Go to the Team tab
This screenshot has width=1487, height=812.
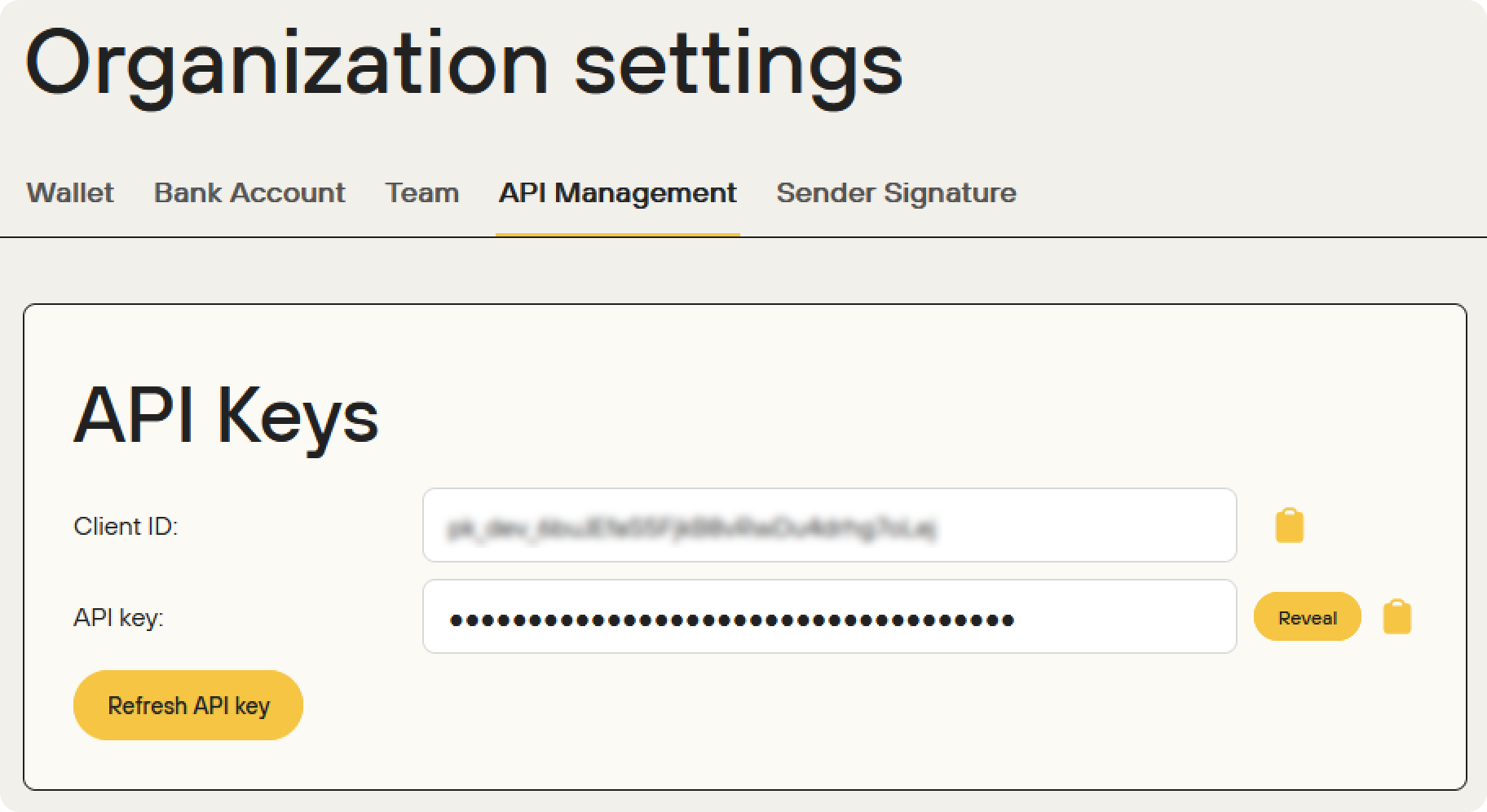(422, 192)
